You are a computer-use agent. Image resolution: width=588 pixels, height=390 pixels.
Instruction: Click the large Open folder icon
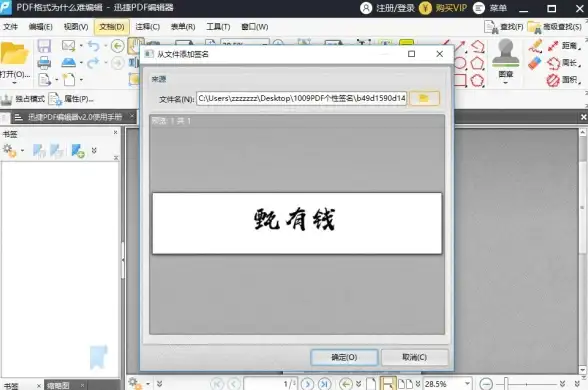click(x=14, y=54)
